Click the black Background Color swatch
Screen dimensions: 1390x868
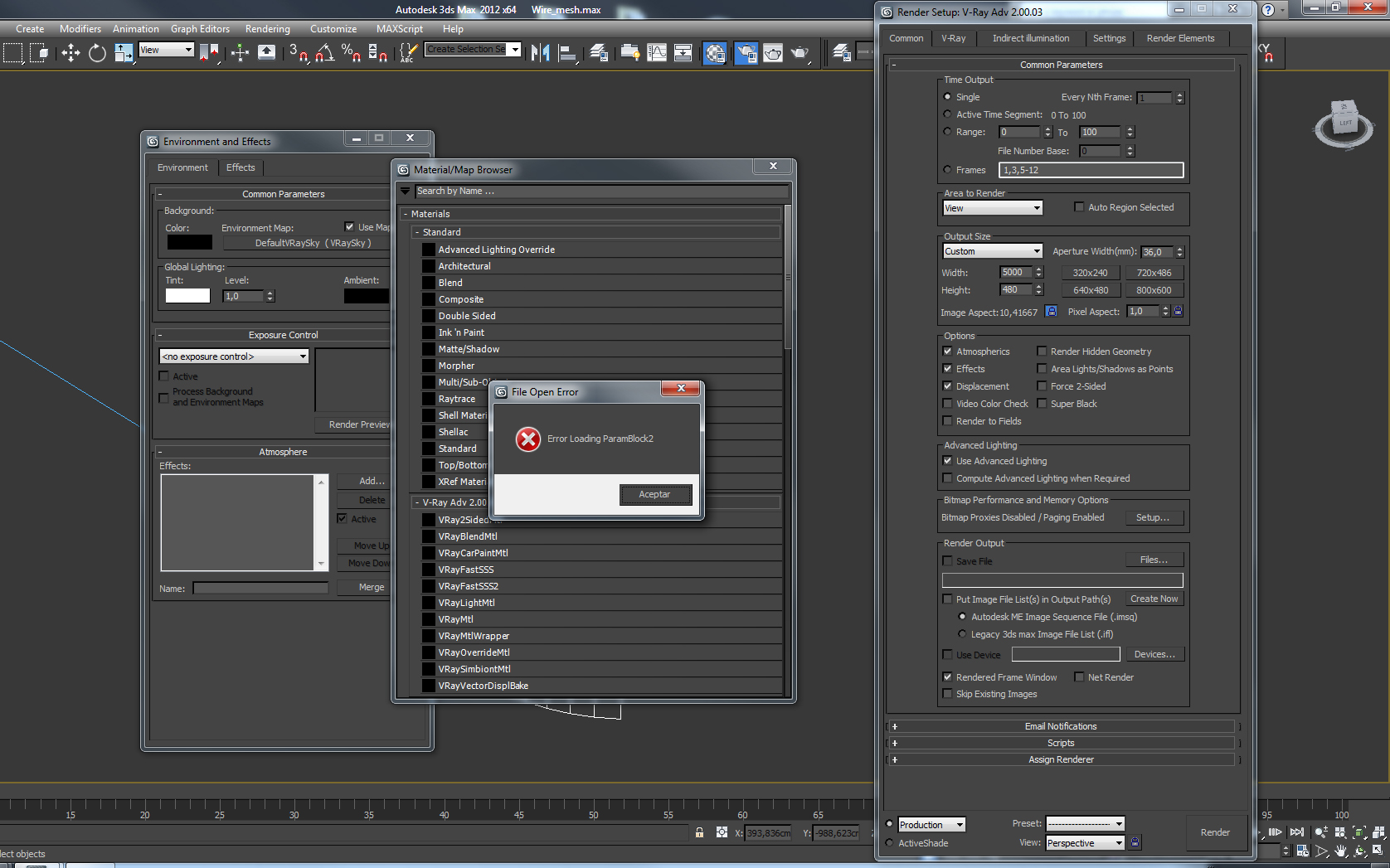coord(189,242)
